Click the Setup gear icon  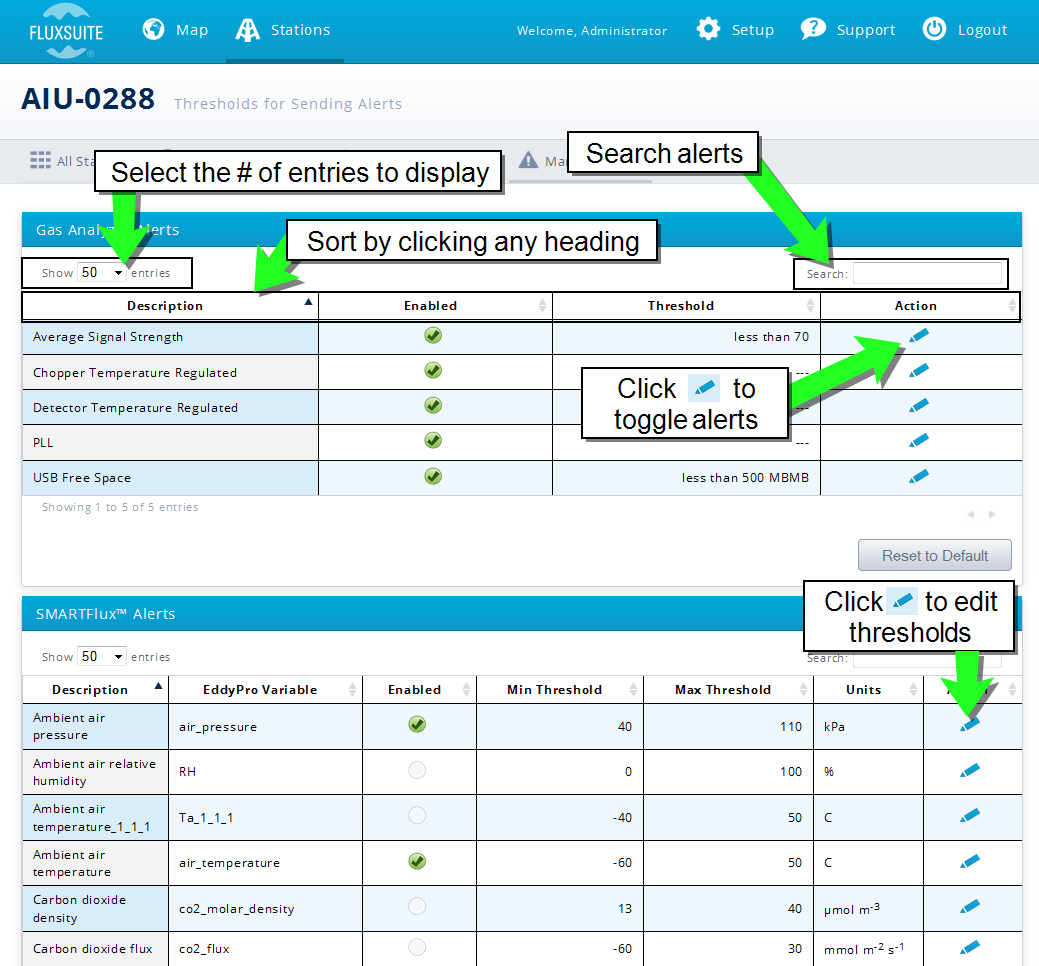(708, 29)
